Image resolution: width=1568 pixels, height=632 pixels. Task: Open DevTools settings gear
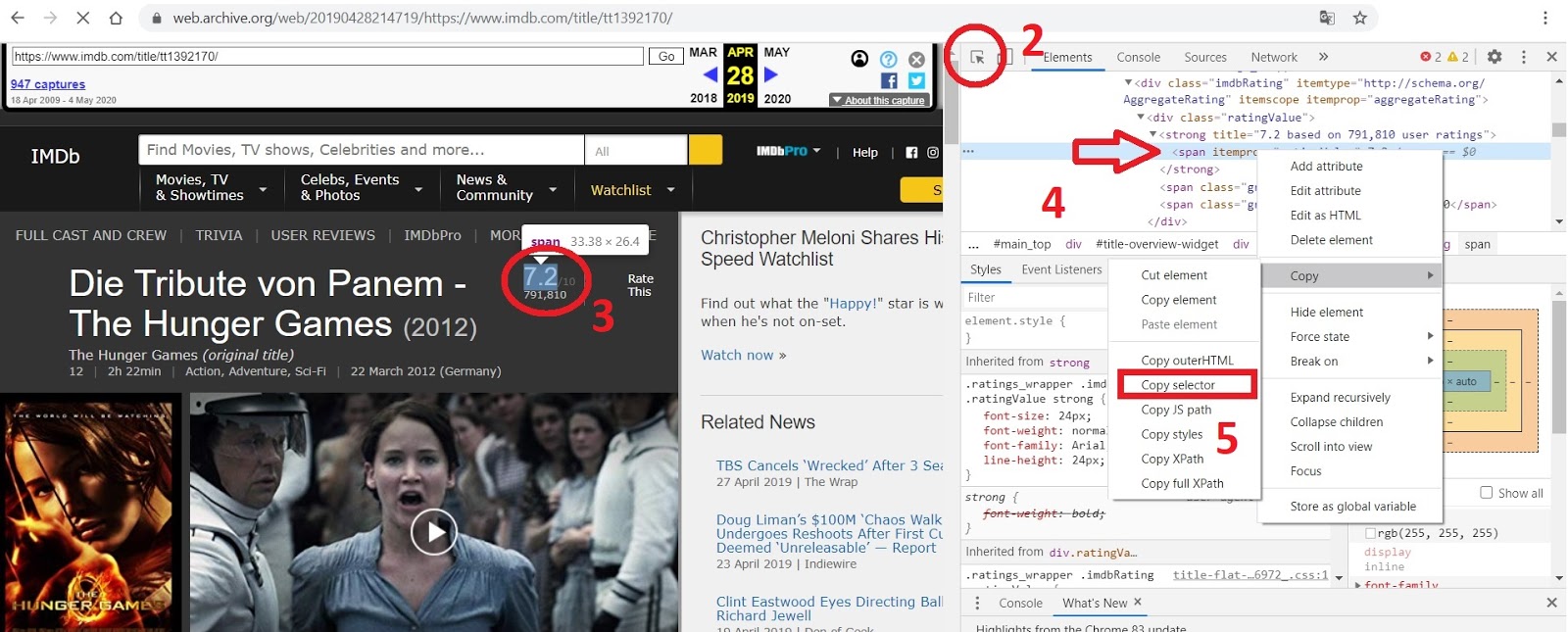click(x=1494, y=57)
